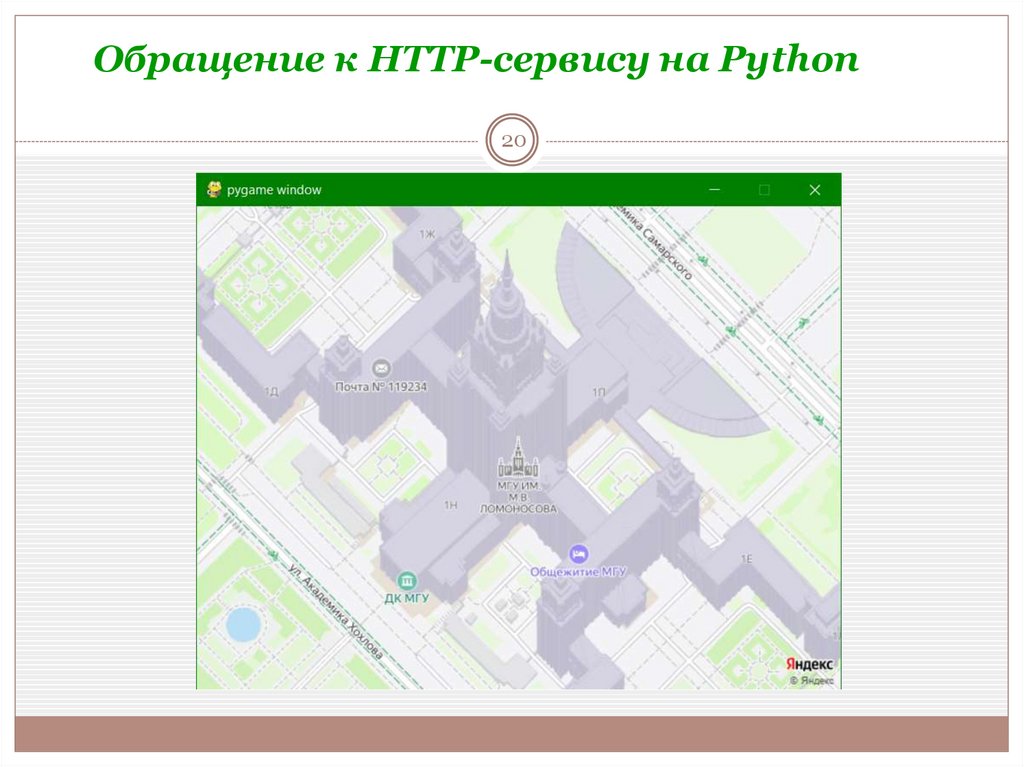Click the blue round pond on map
1024x767 pixels.
pos(243,625)
